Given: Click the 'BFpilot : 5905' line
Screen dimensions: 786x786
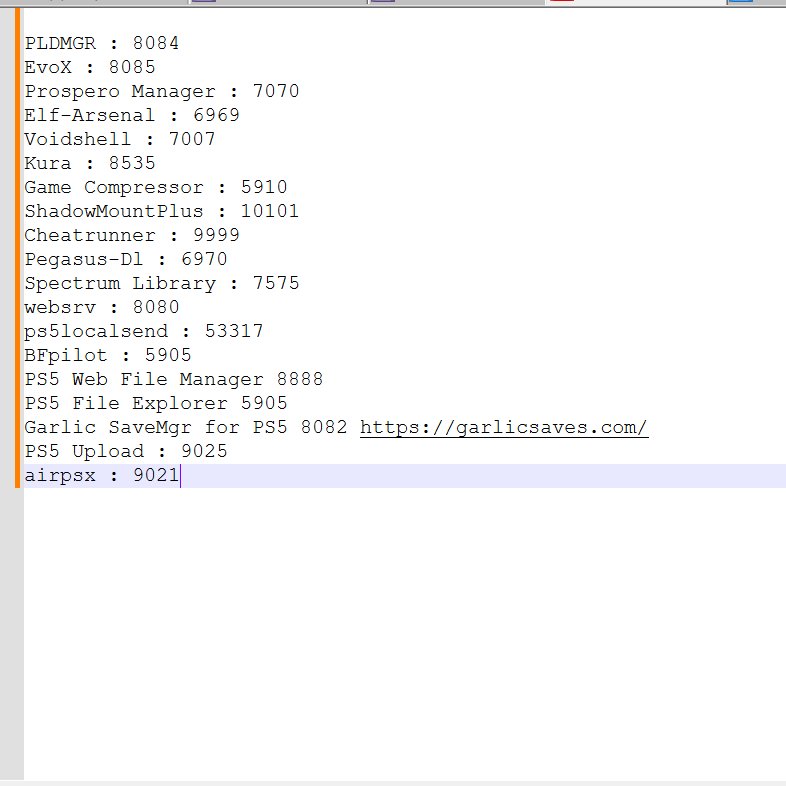Looking at the screenshot, I should [x=108, y=355].
